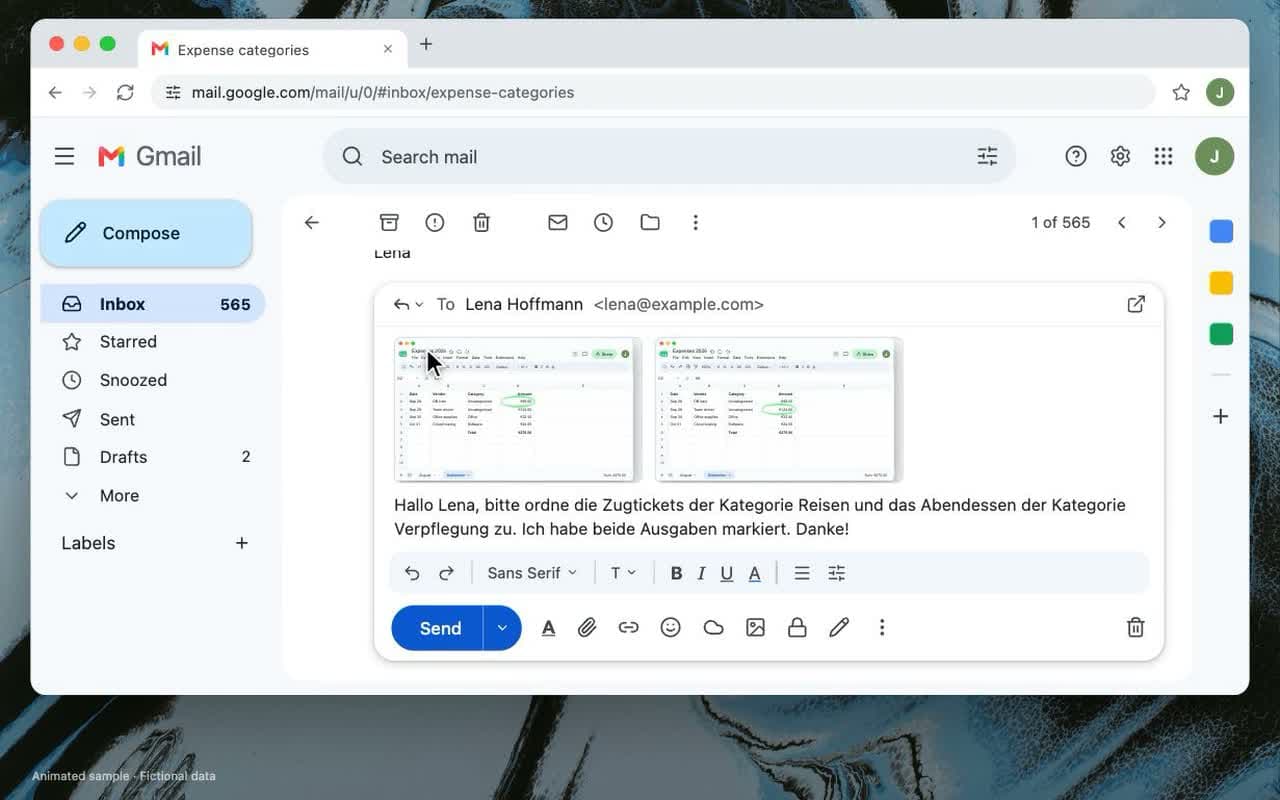The height and width of the screenshot is (800, 1280).
Task: Show search options filter
Action: [x=987, y=156]
